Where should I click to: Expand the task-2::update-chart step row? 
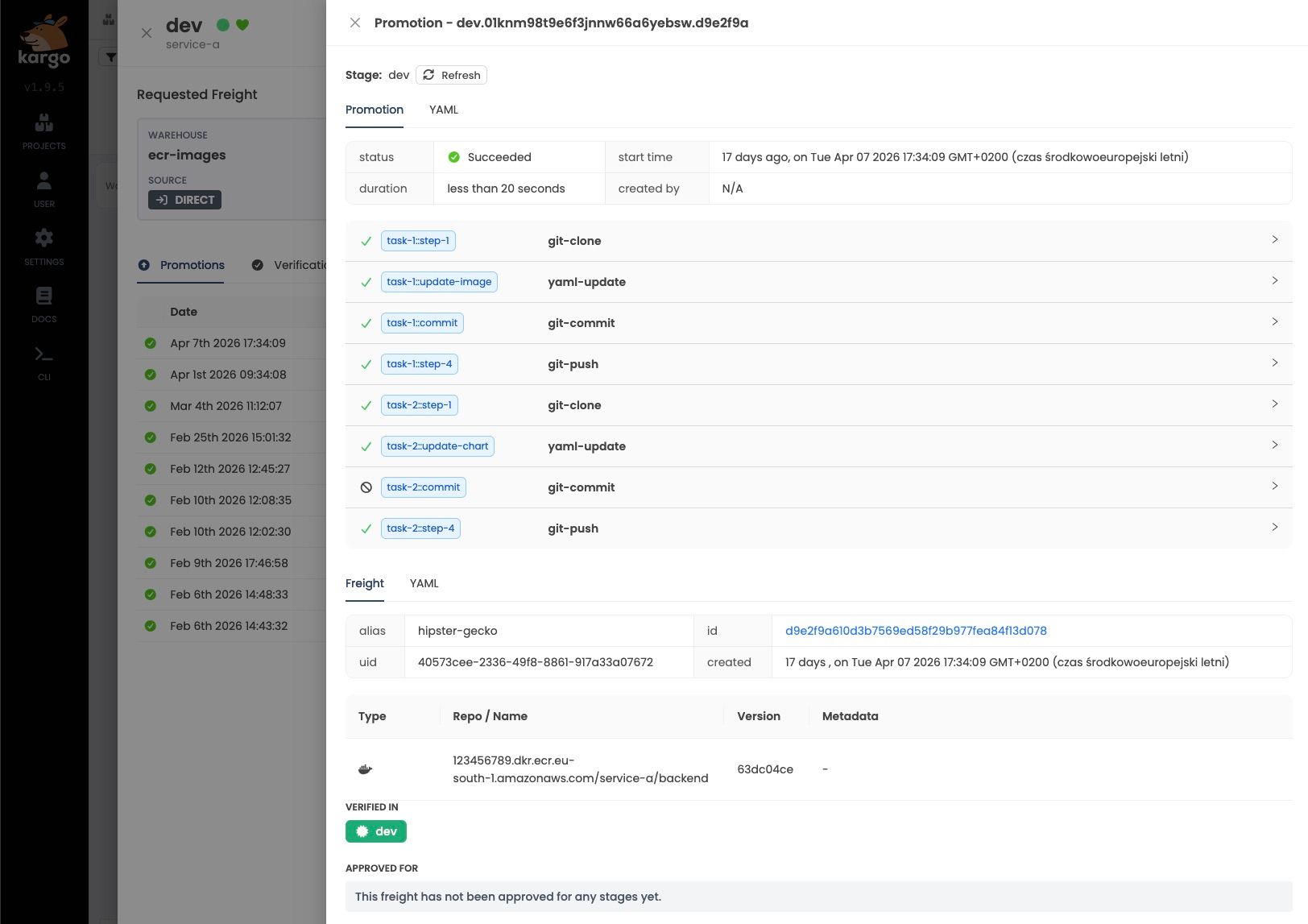tap(1274, 445)
